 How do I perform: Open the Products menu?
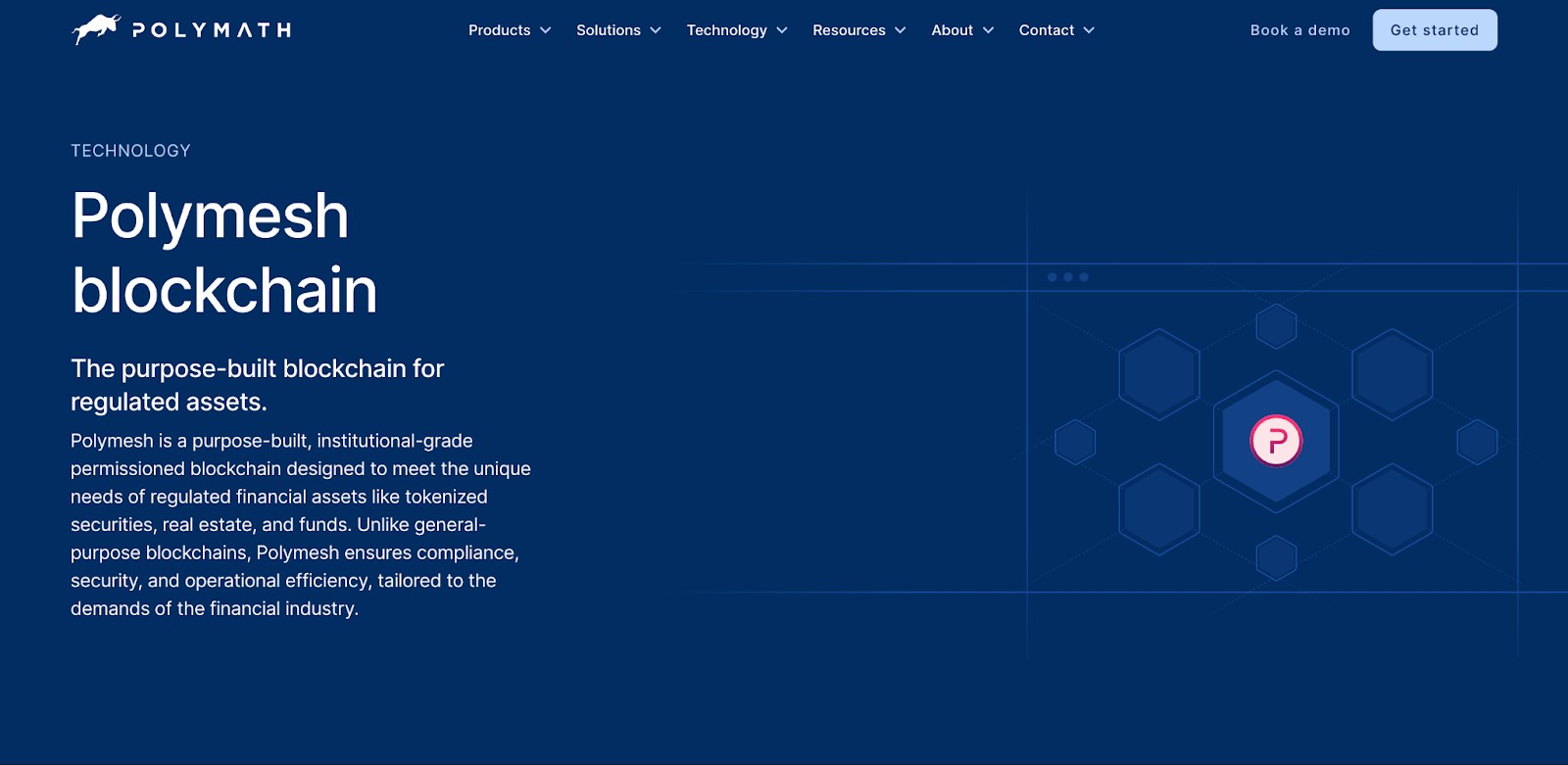[x=510, y=30]
